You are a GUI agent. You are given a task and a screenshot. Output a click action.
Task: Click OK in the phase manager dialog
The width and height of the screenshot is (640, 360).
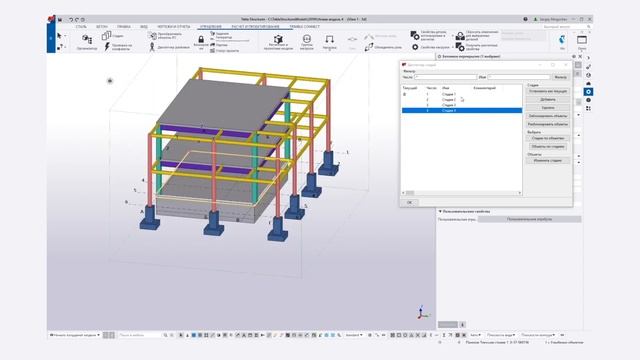tap(409, 202)
